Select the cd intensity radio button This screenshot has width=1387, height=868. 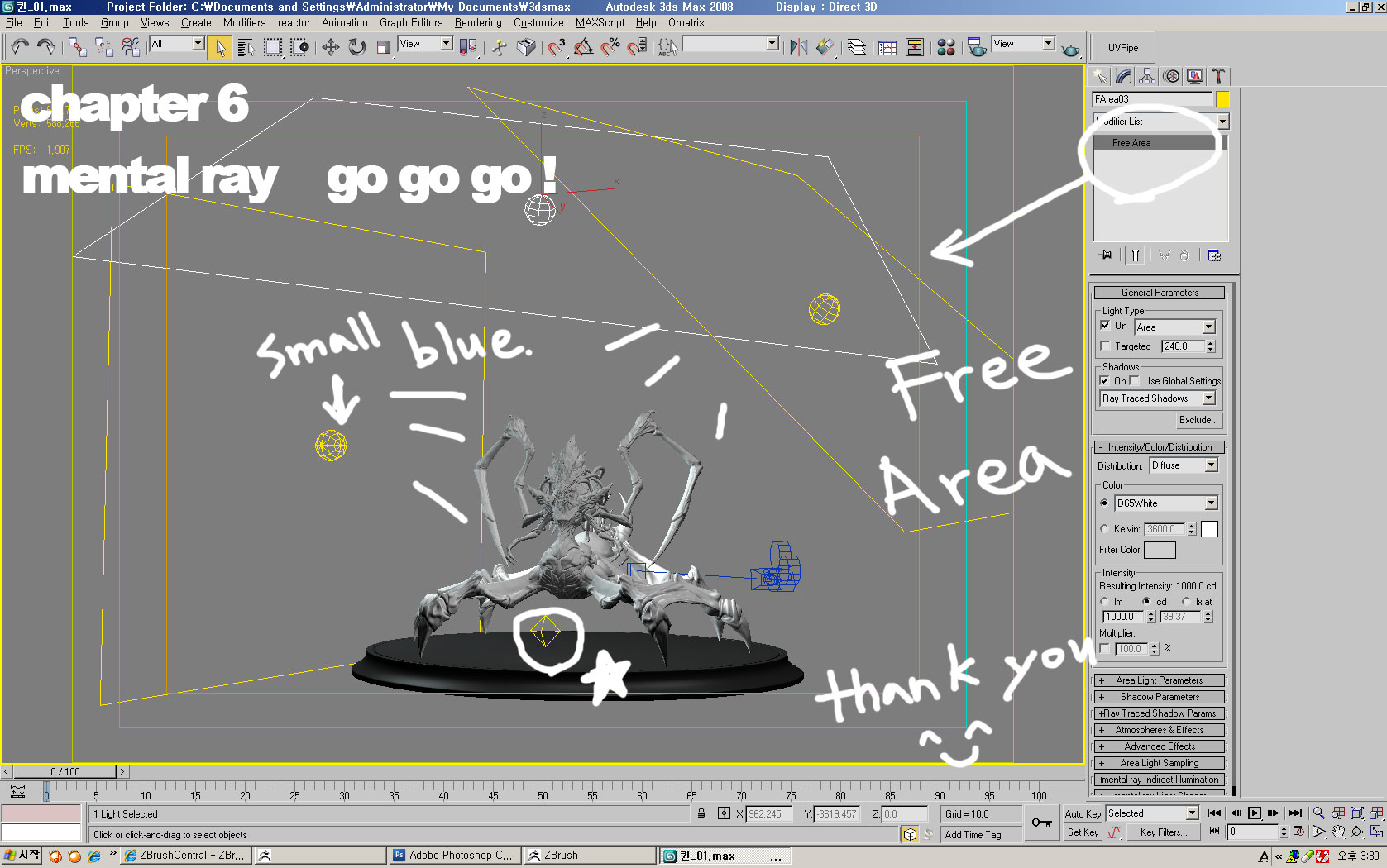pos(1146,602)
